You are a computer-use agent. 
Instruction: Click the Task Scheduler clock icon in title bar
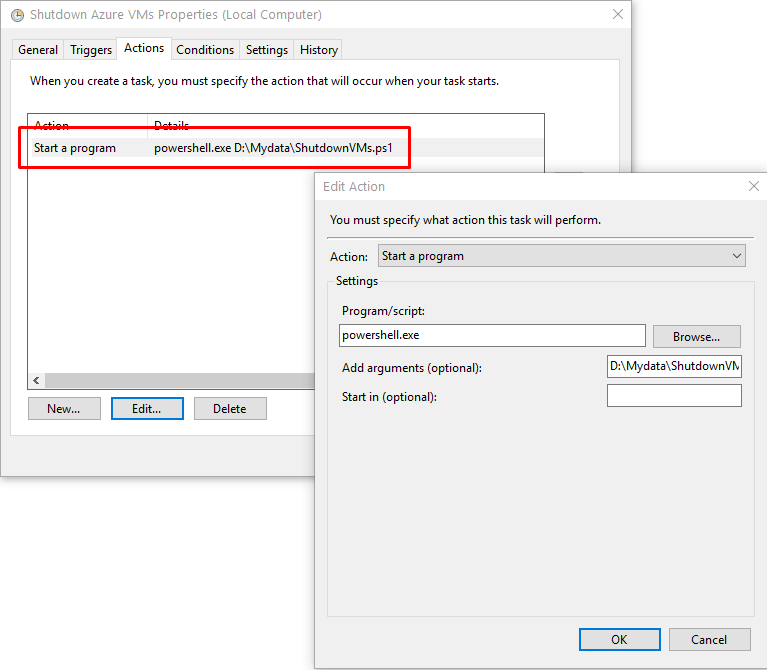(x=17, y=15)
